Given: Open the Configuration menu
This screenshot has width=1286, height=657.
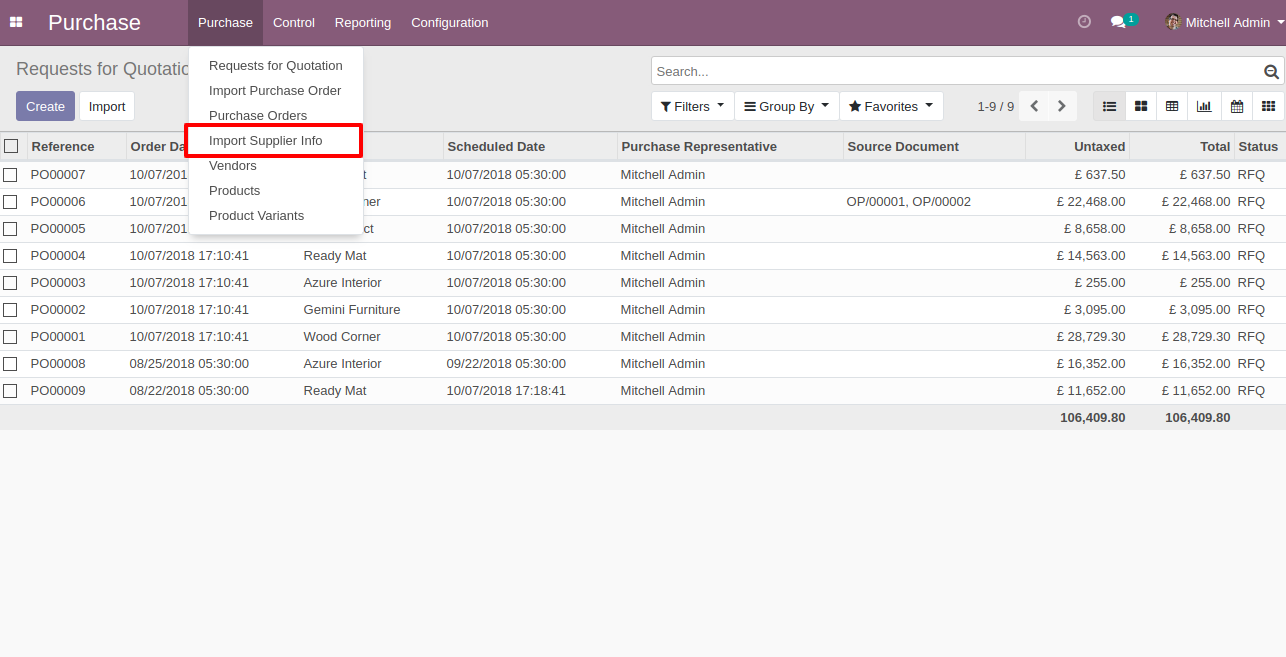Looking at the screenshot, I should coord(450,22).
